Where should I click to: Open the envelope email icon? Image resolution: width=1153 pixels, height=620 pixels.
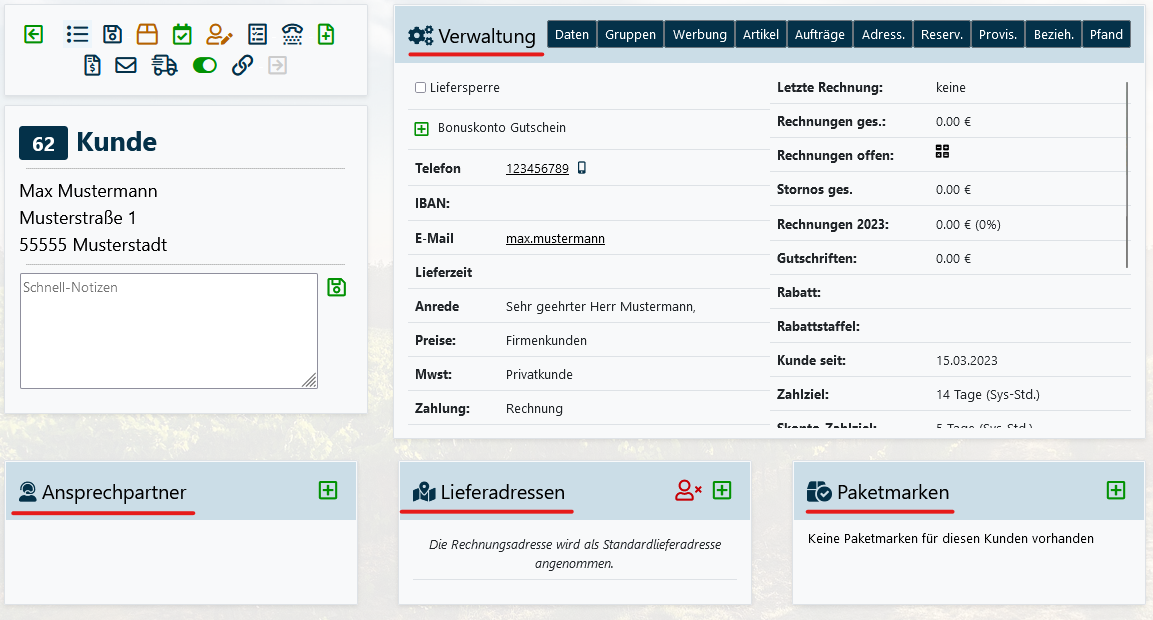126,66
